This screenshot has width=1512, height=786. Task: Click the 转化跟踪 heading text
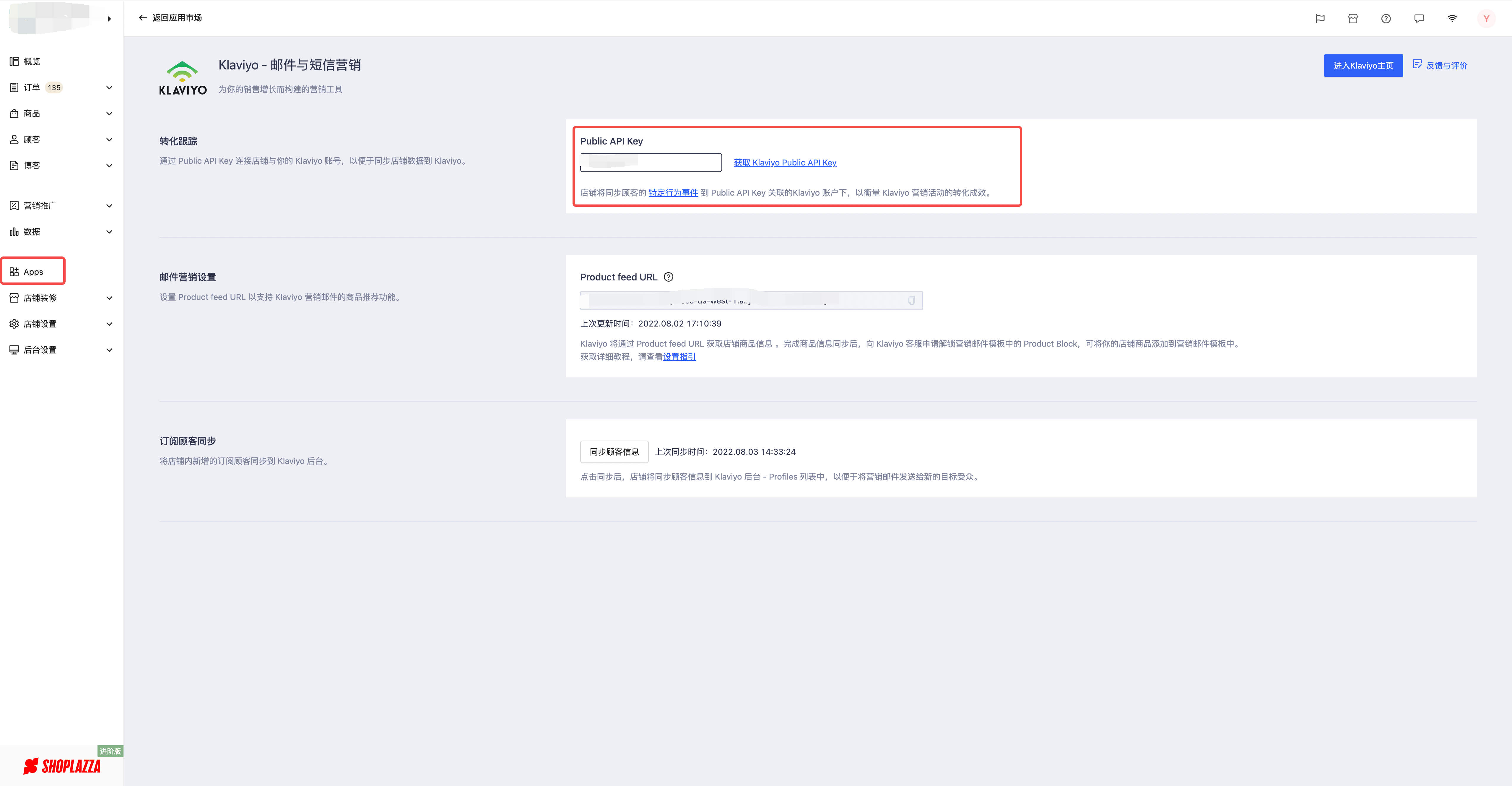pos(178,141)
